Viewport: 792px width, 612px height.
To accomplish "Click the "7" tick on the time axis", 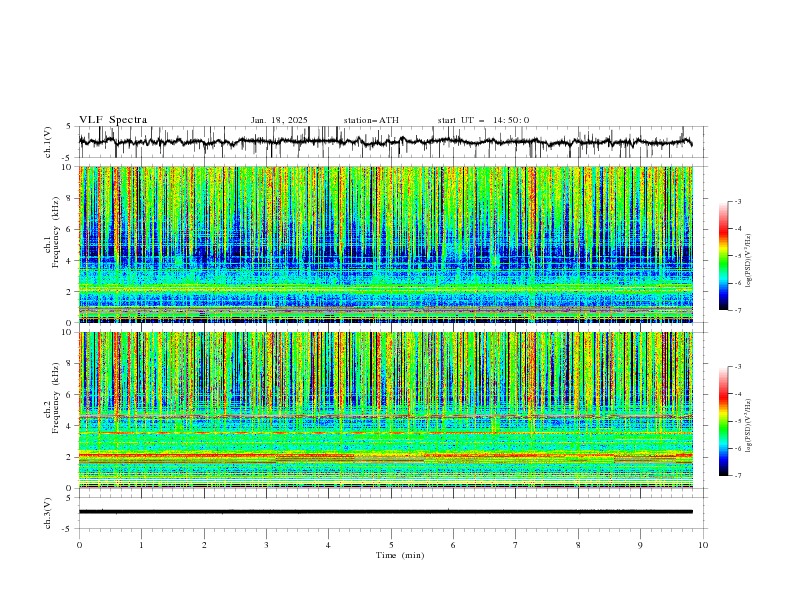I will coord(516,545).
